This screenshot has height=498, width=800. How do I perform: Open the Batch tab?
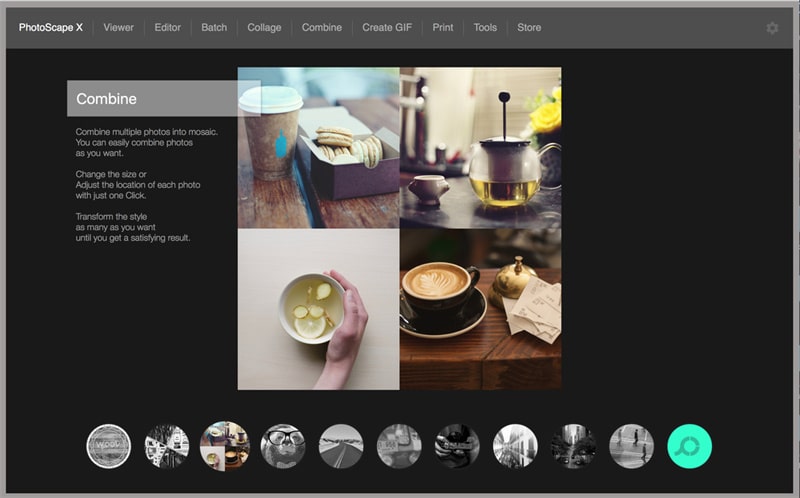(x=214, y=28)
